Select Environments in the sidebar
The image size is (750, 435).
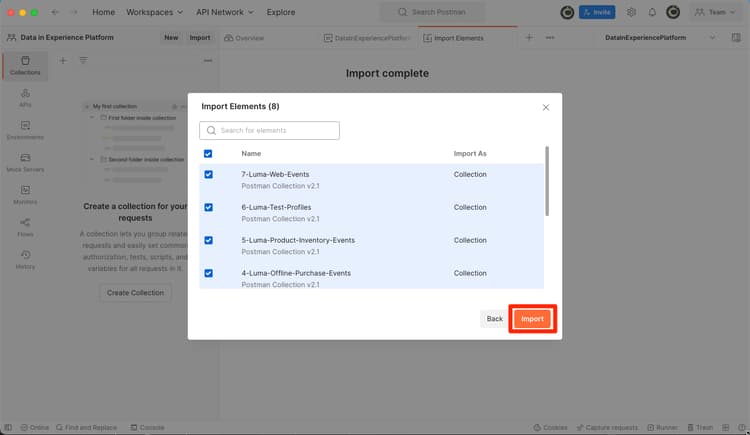click(25, 130)
